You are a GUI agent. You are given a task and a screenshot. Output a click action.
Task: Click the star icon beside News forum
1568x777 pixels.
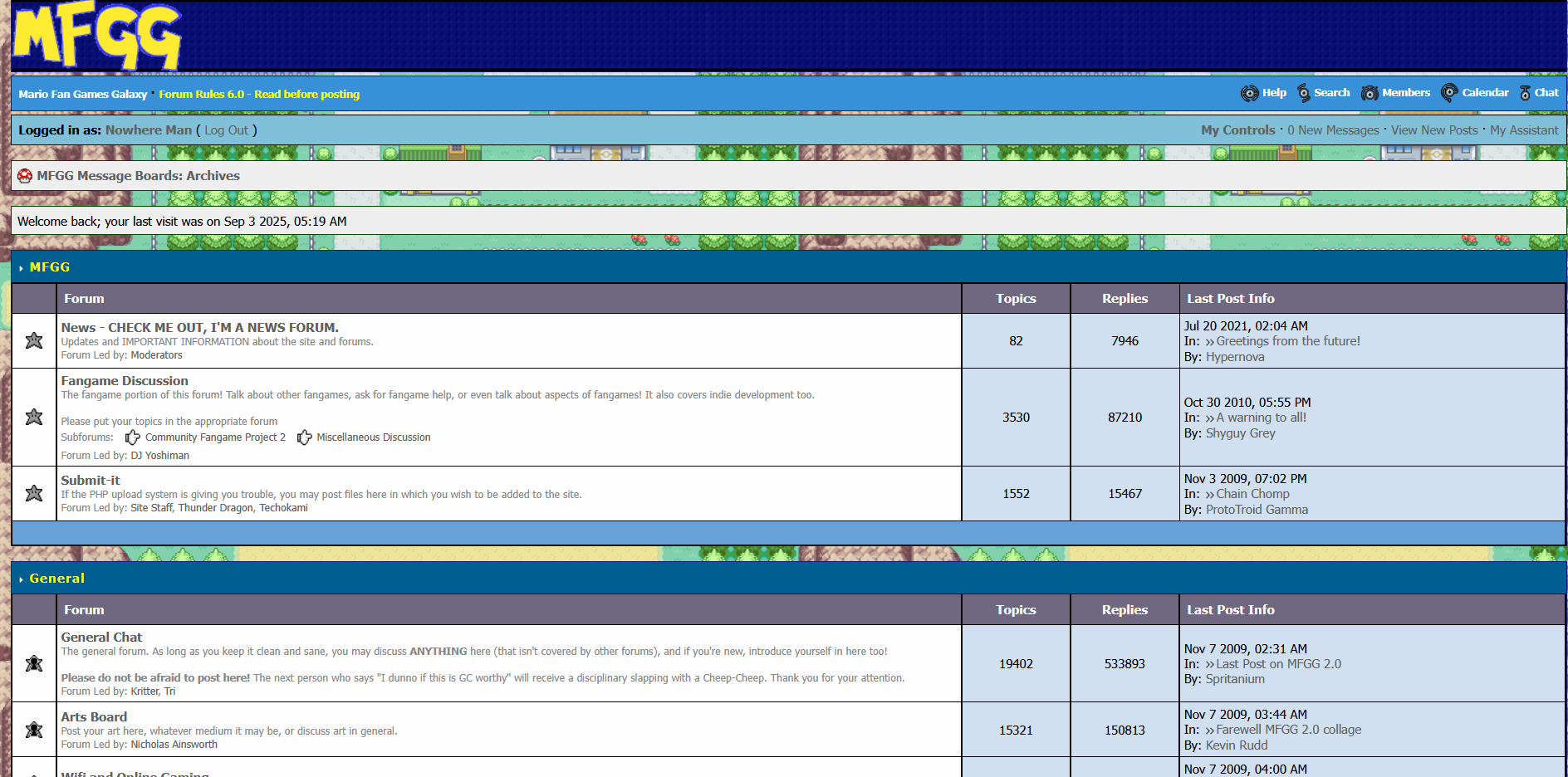[34, 340]
